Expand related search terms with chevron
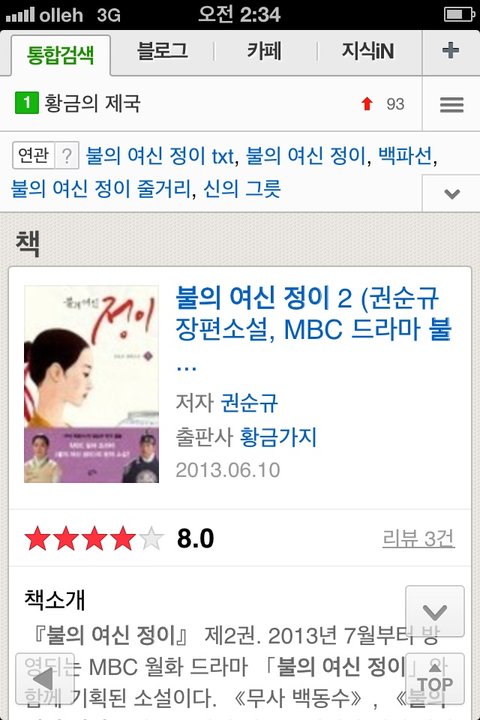The height and width of the screenshot is (720, 480). pyautogui.click(x=452, y=194)
